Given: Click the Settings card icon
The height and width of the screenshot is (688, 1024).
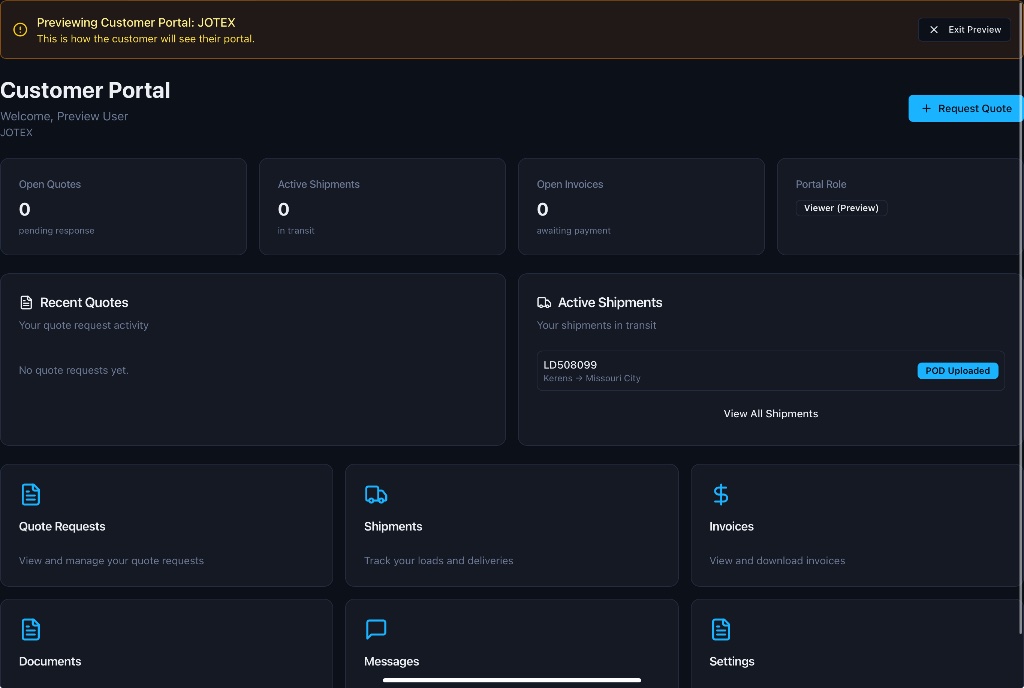Looking at the screenshot, I should (720, 629).
